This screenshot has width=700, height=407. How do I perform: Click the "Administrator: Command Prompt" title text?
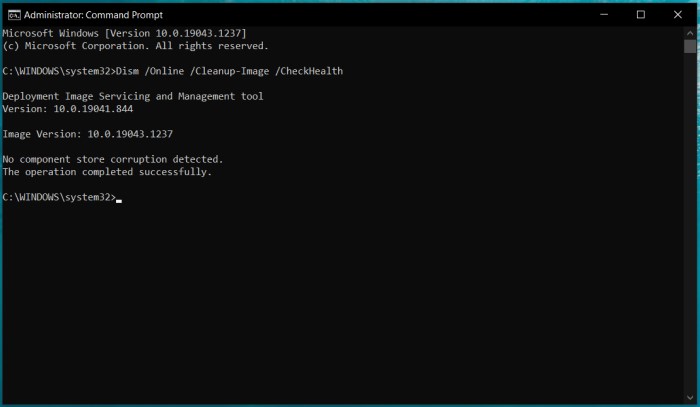93,15
